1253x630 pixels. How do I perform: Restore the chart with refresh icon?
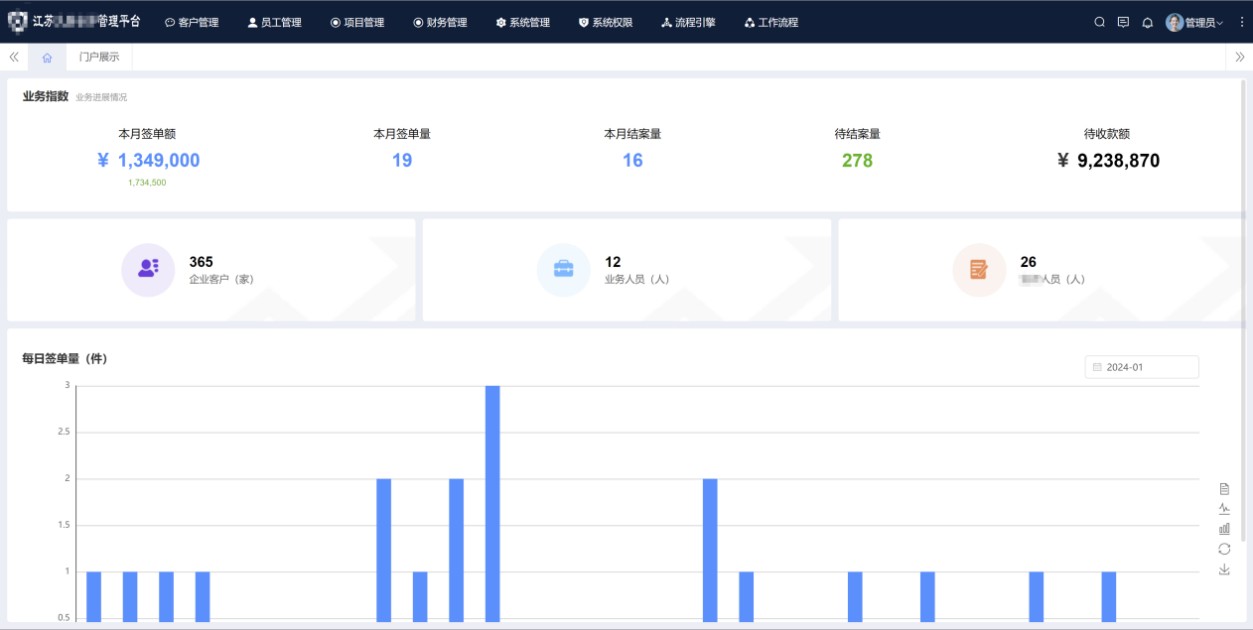tap(1224, 549)
